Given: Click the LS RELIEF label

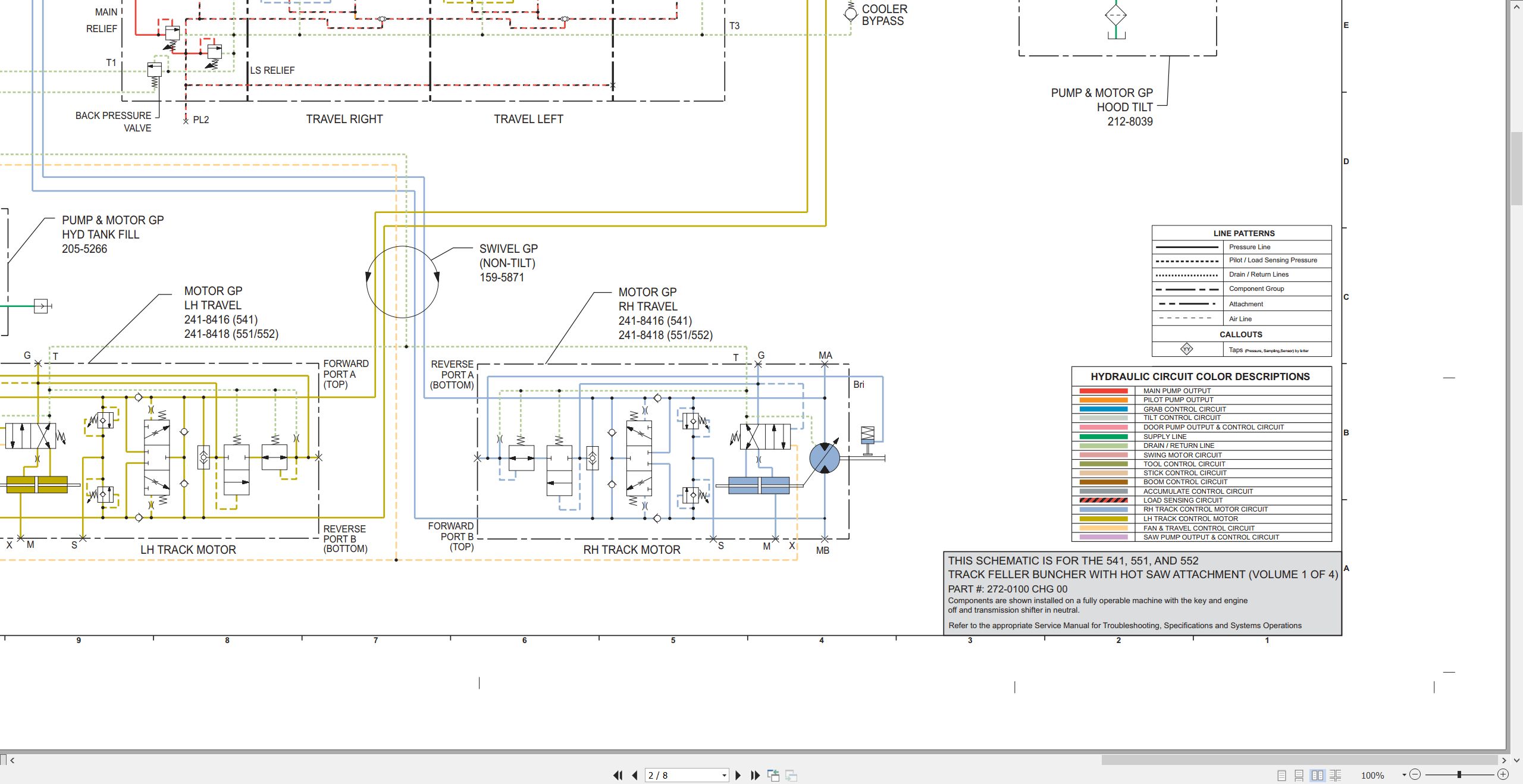Looking at the screenshot, I should (272, 70).
